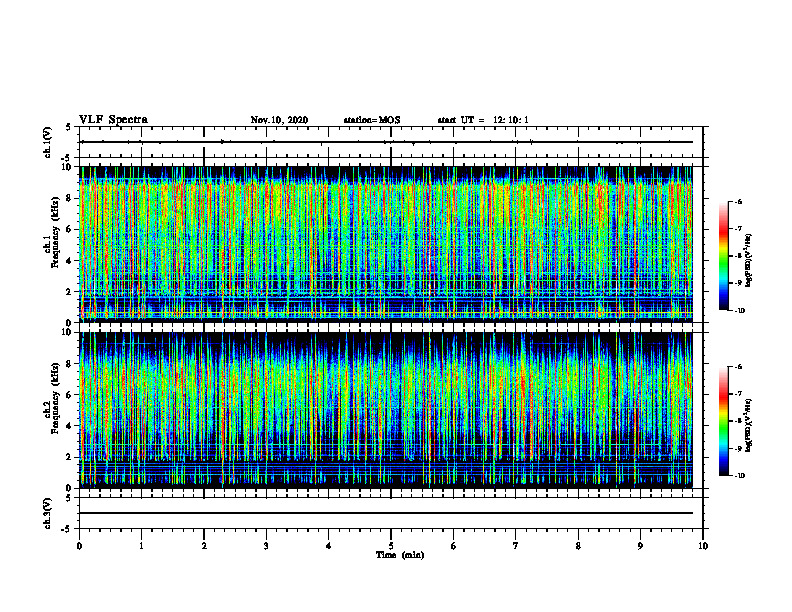Click the ch.1 color scale bar
Screen dimensions: 792x612
(723, 256)
